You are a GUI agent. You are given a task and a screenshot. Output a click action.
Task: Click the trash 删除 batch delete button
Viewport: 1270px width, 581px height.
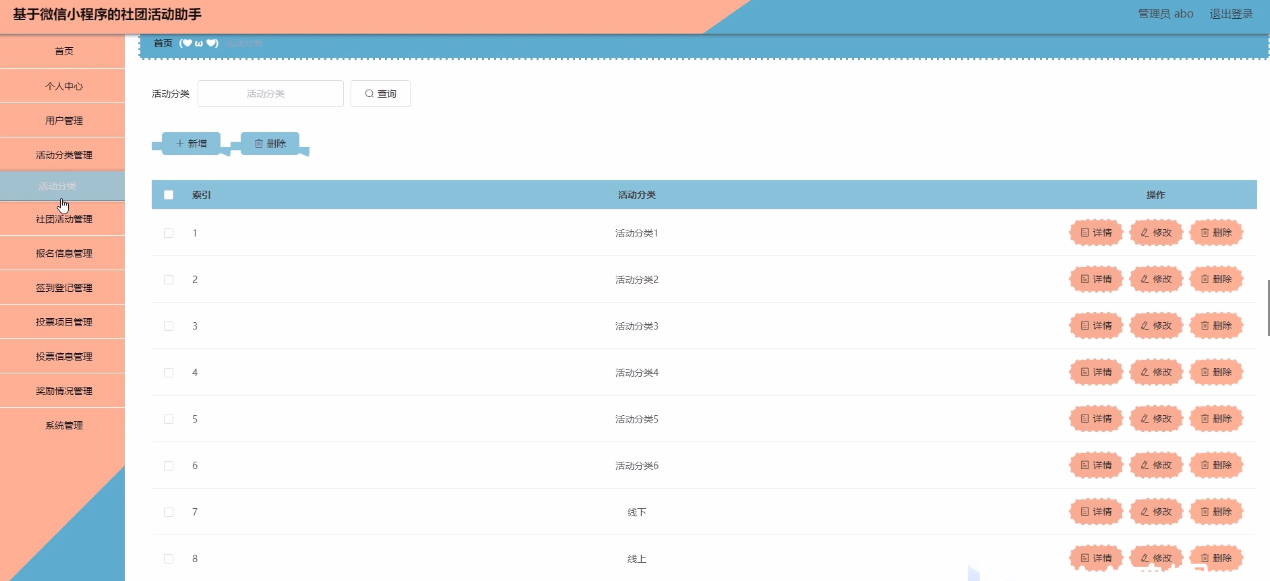coord(270,144)
